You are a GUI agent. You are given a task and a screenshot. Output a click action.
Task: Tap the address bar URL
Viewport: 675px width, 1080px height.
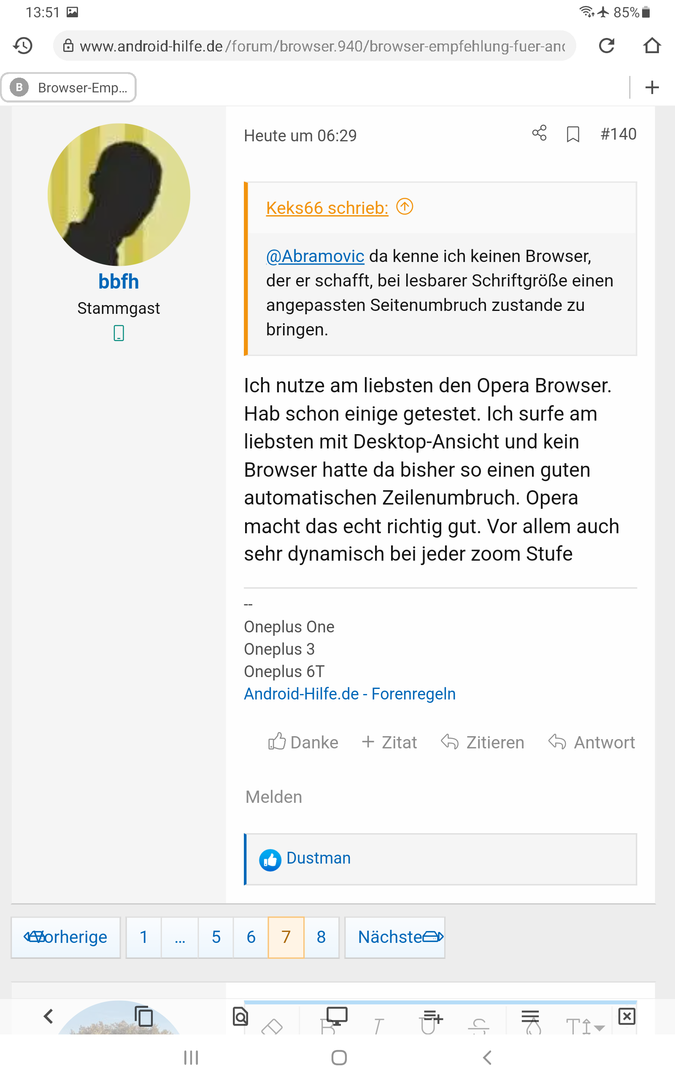[x=315, y=46]
